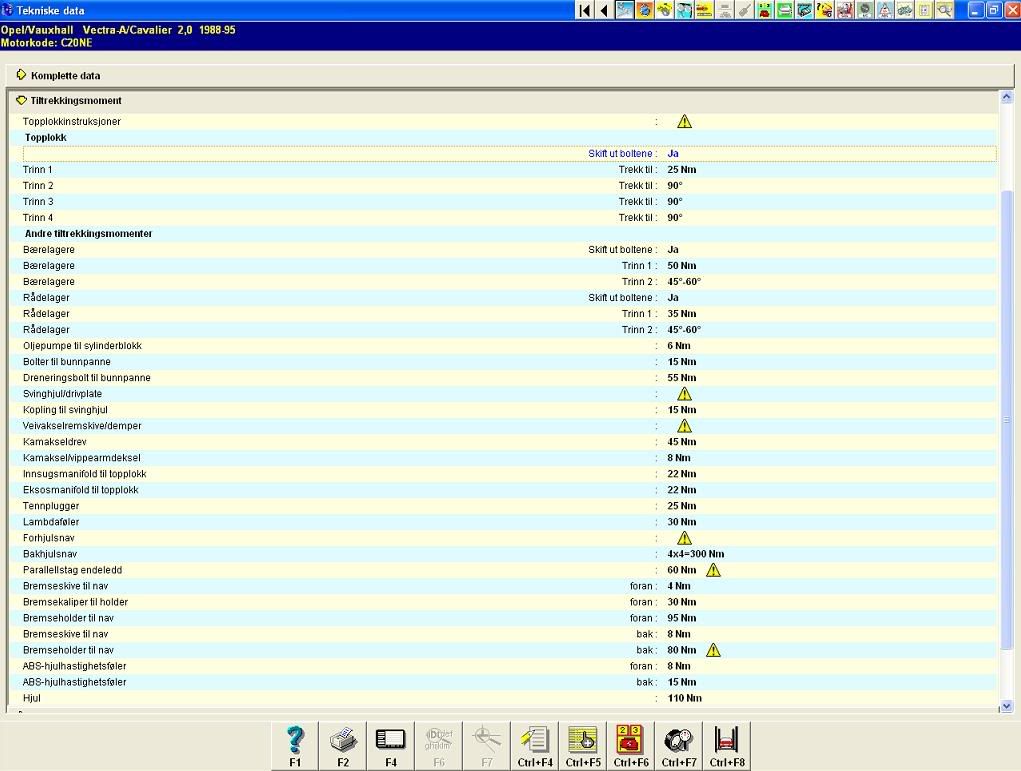Click warning triangle next to Parallellstag endeledd
Screen dimensions: 1021x771
coord(713,570)
